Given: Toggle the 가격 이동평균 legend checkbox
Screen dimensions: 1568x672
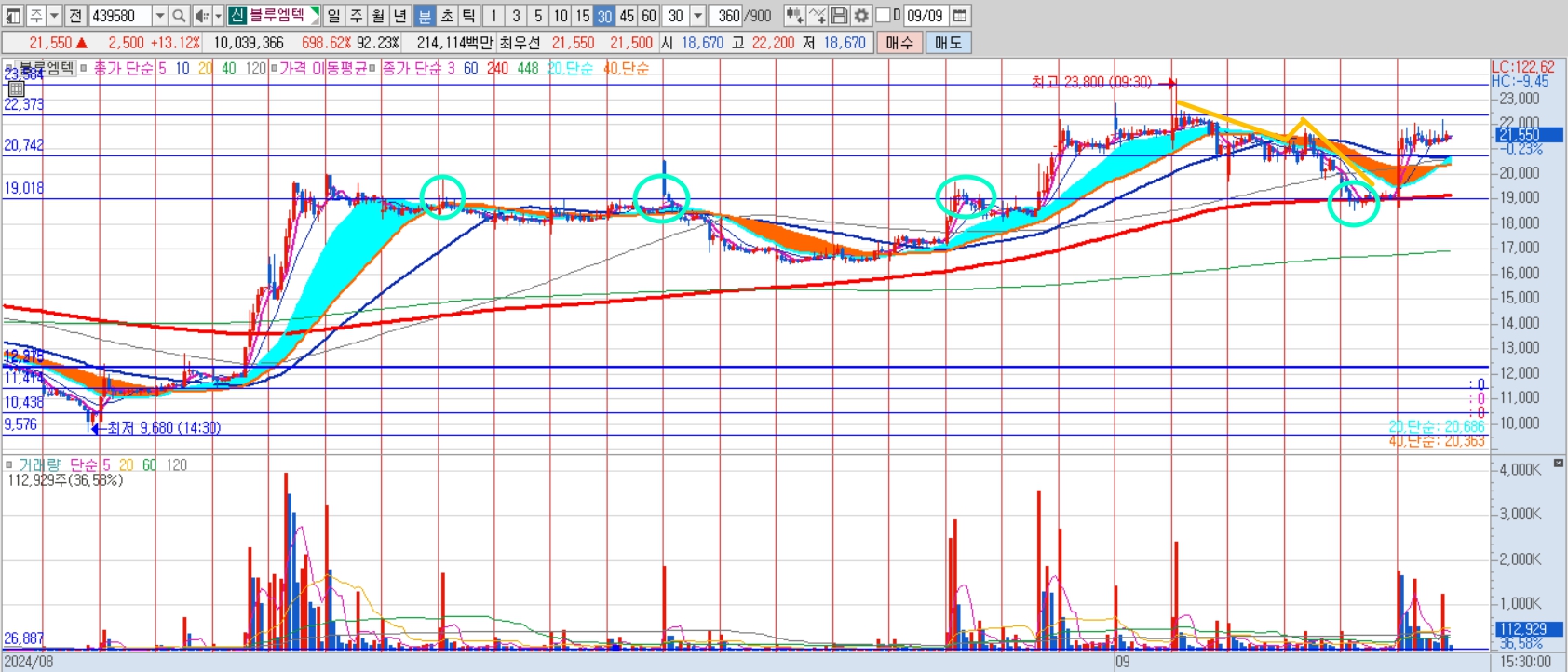Looking at the screenshot, I should (274, 68).
